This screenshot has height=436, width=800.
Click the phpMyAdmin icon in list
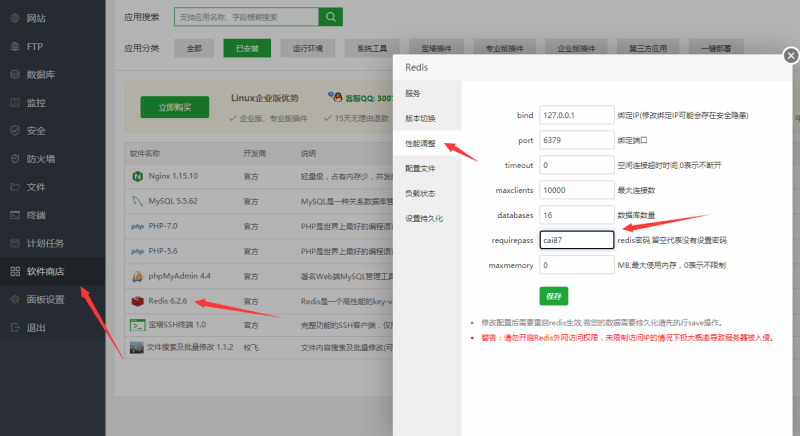(137, 276)
